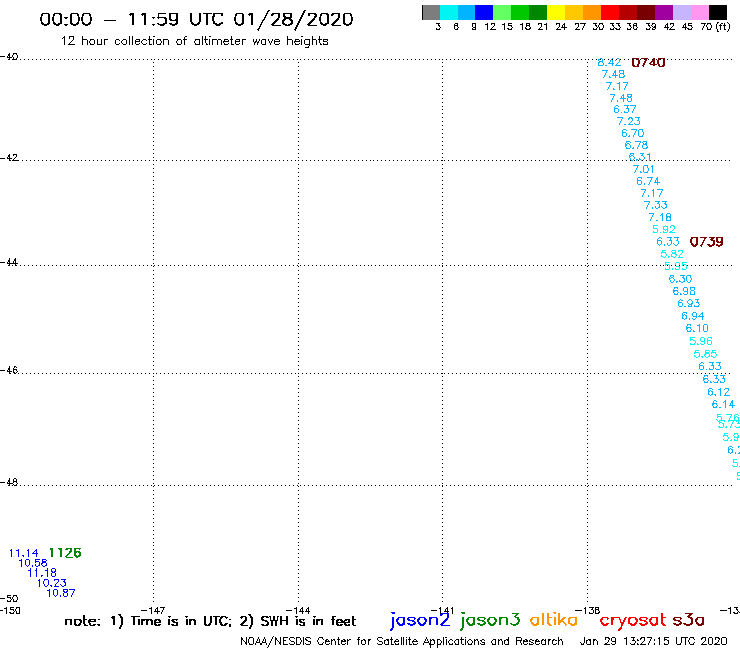Viewport: 740px width, 650px height.
Task: Click the NOAA/NESDIS credit line
Action: coord(402,642)
